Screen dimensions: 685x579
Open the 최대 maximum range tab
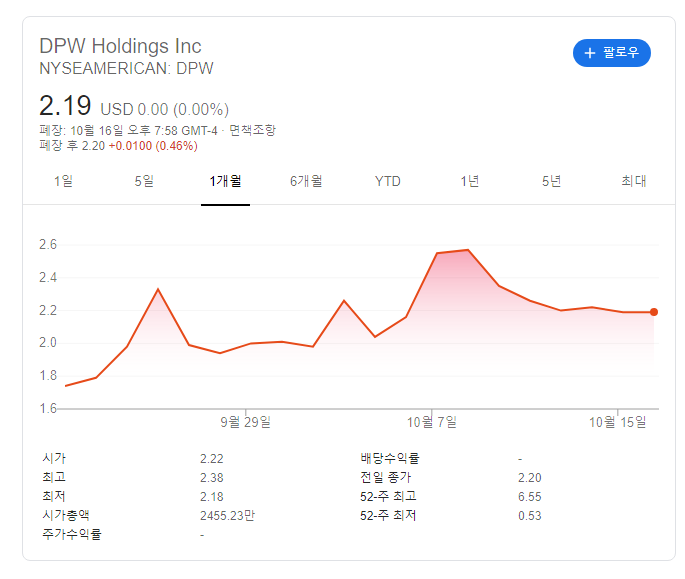[x=634, y=181]
